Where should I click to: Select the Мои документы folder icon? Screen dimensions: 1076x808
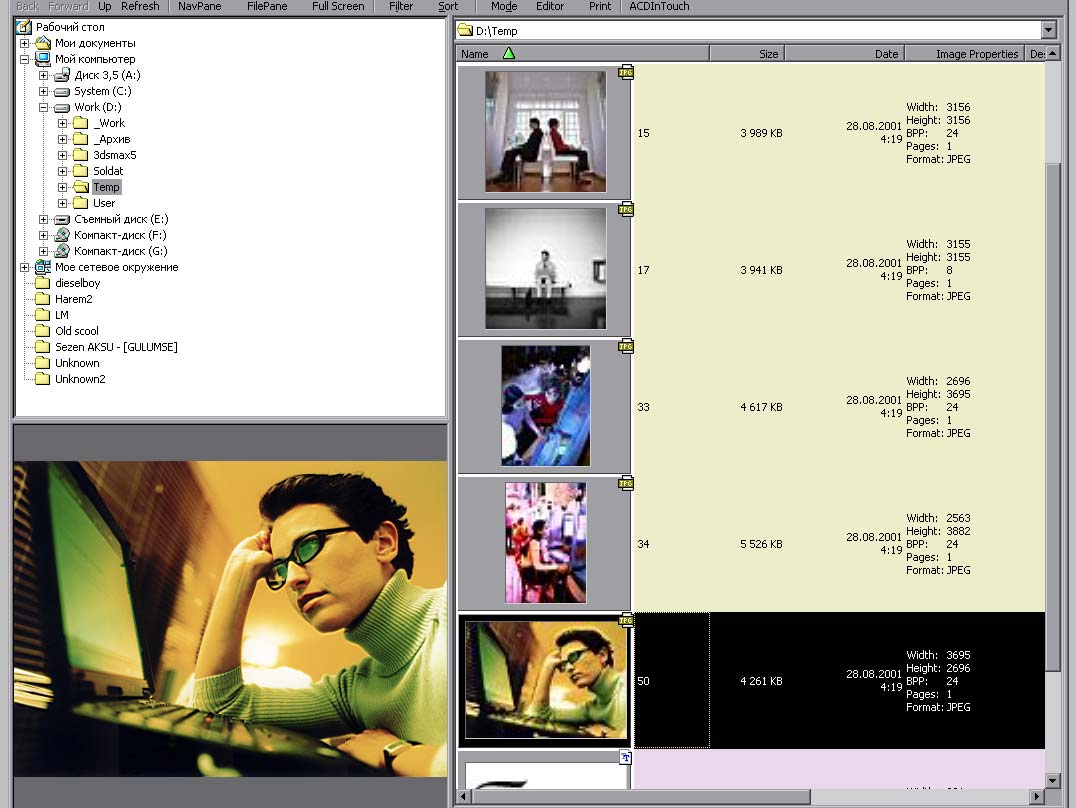[x=43, y=43]
